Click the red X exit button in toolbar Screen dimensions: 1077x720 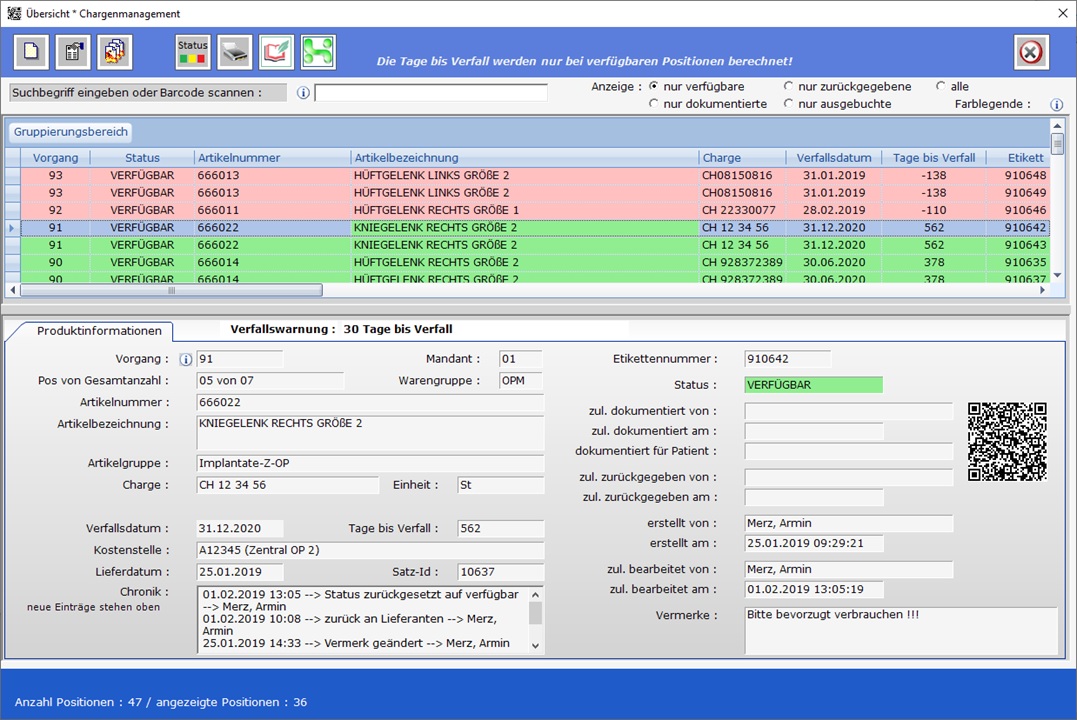pos(1031,52)
